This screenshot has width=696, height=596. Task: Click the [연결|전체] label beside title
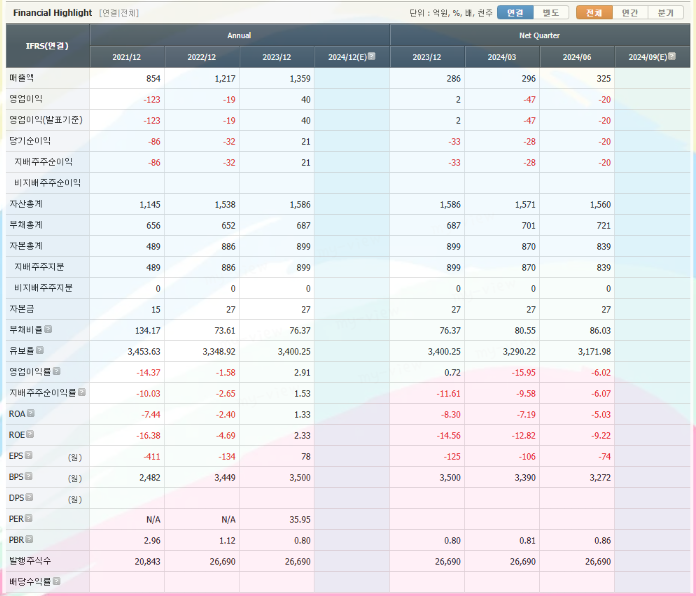(119, 13)
